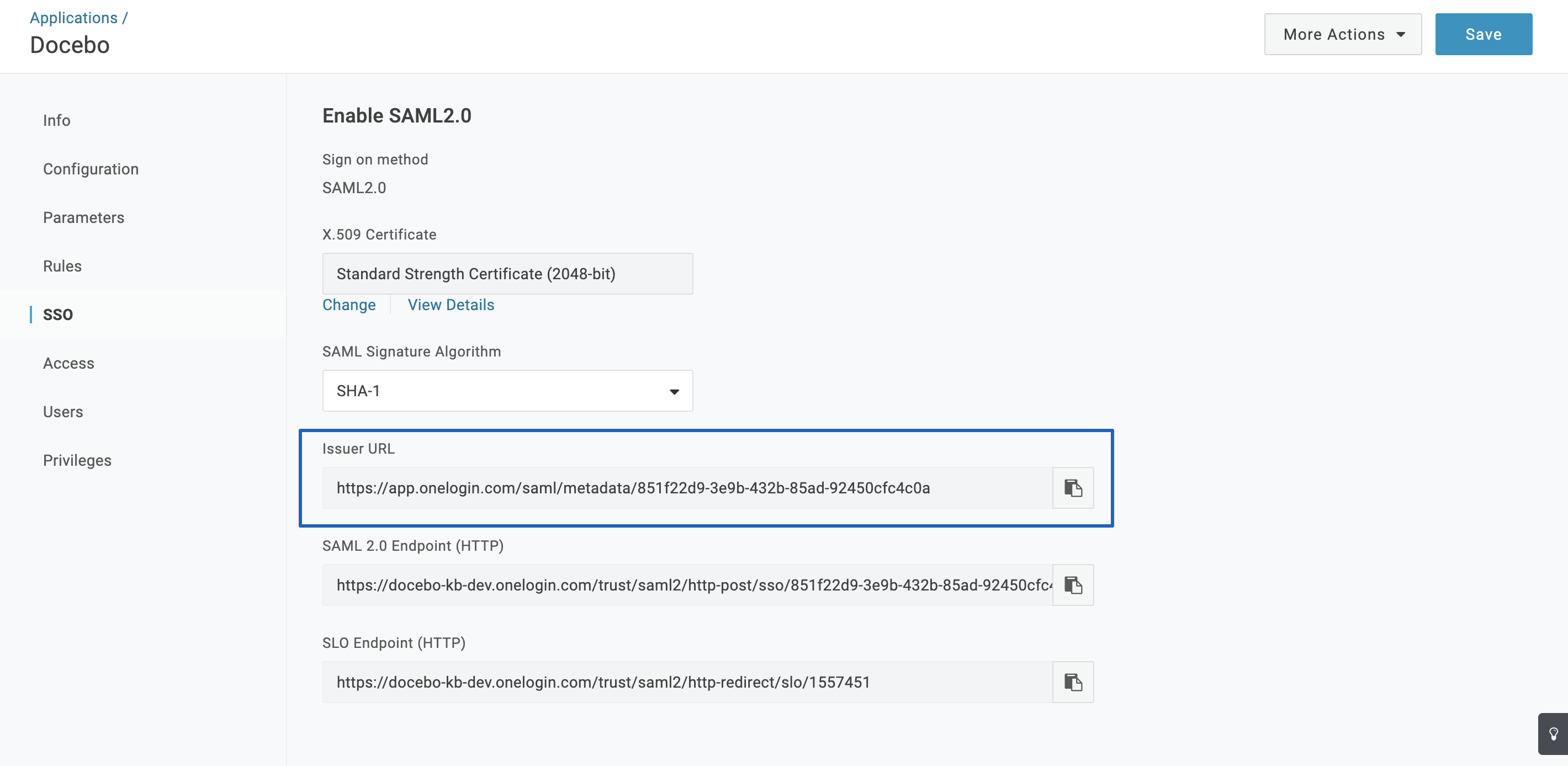This screenshot has width=1568, height=766.
Task: Click the SAML Signature Algorithm label
Action: [411, 352]
